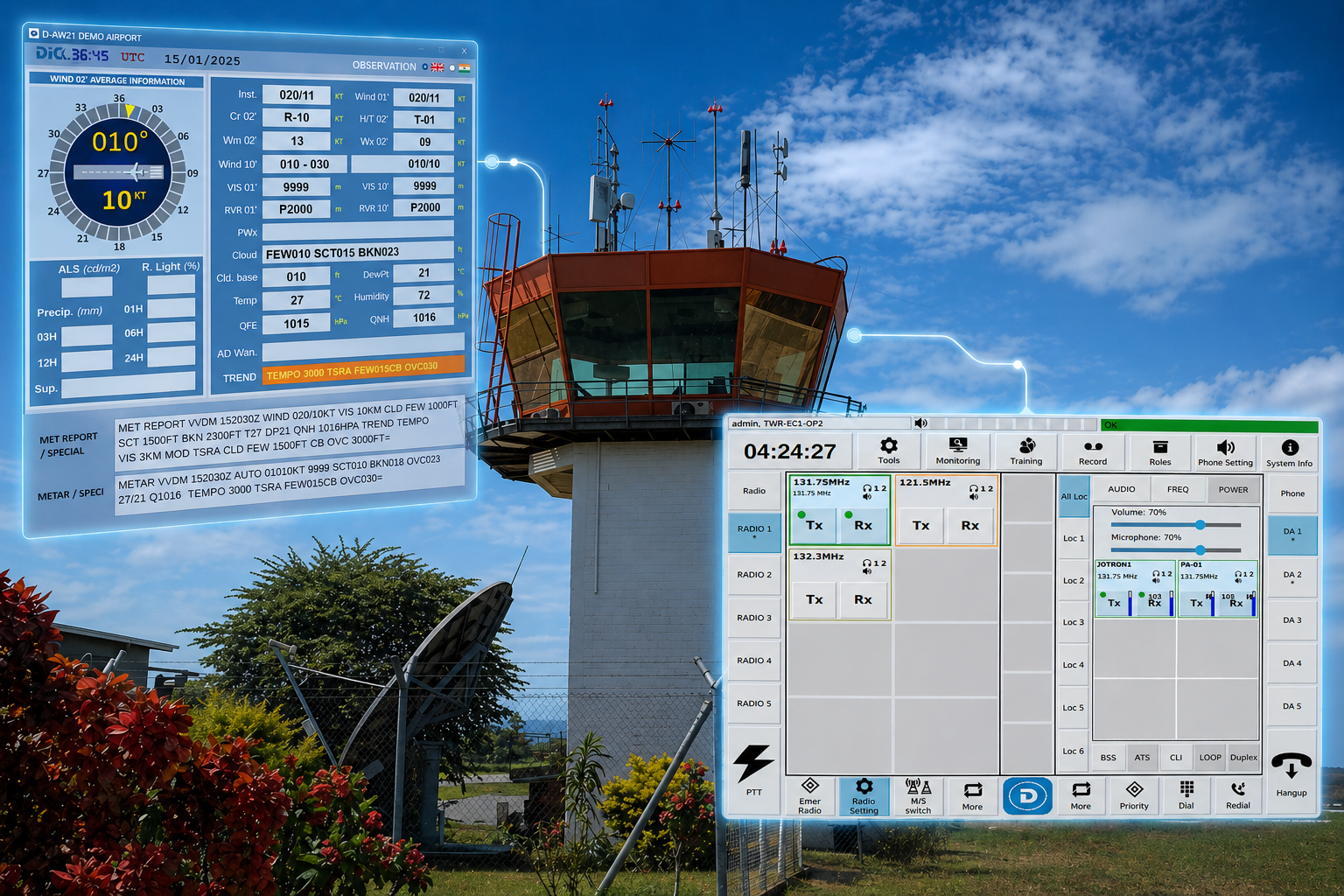Screen dimensions: 1344x896
Task: Click the Radio header button
Action: coord(754,491)
